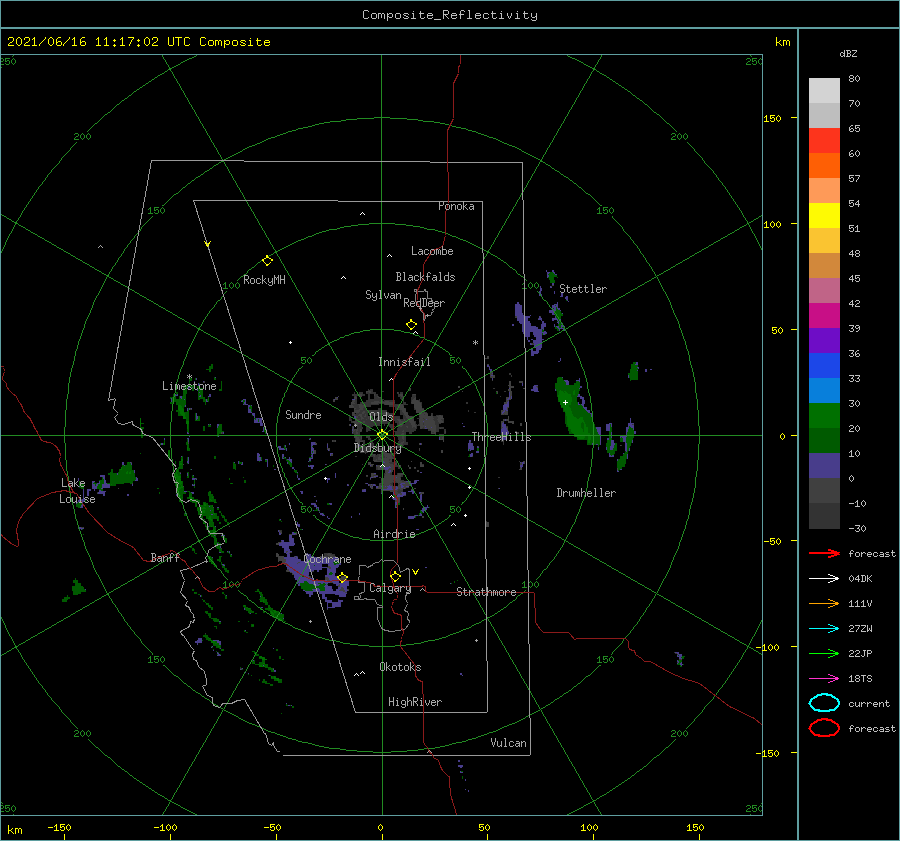Click the yellow diamond marker near RockyMH
Screen dimensions: 900x841
[267, 261]
